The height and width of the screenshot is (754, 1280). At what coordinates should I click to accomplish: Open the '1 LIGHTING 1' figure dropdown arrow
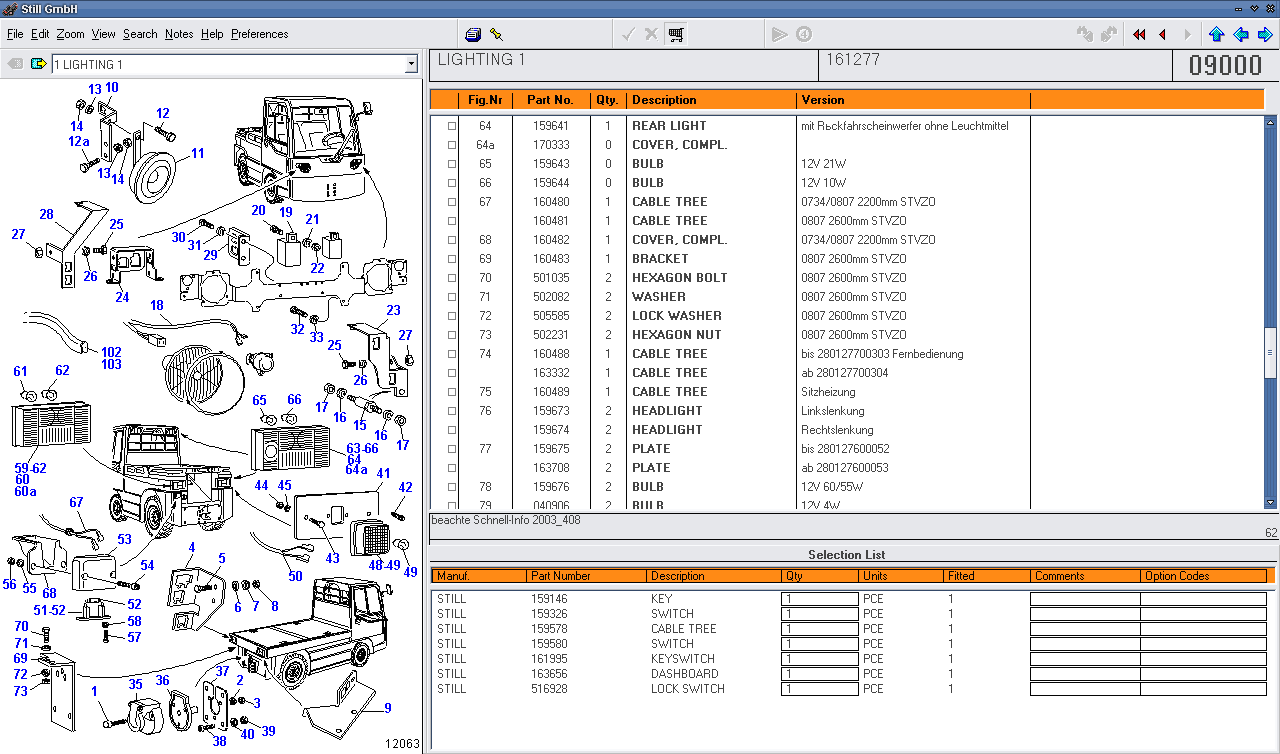(411, 64)
